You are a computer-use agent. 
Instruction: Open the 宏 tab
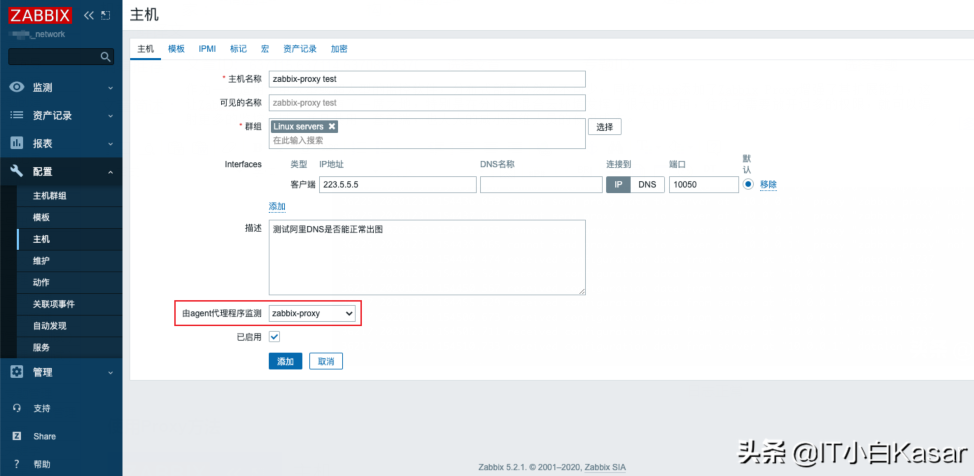click(x=265, y=49)
